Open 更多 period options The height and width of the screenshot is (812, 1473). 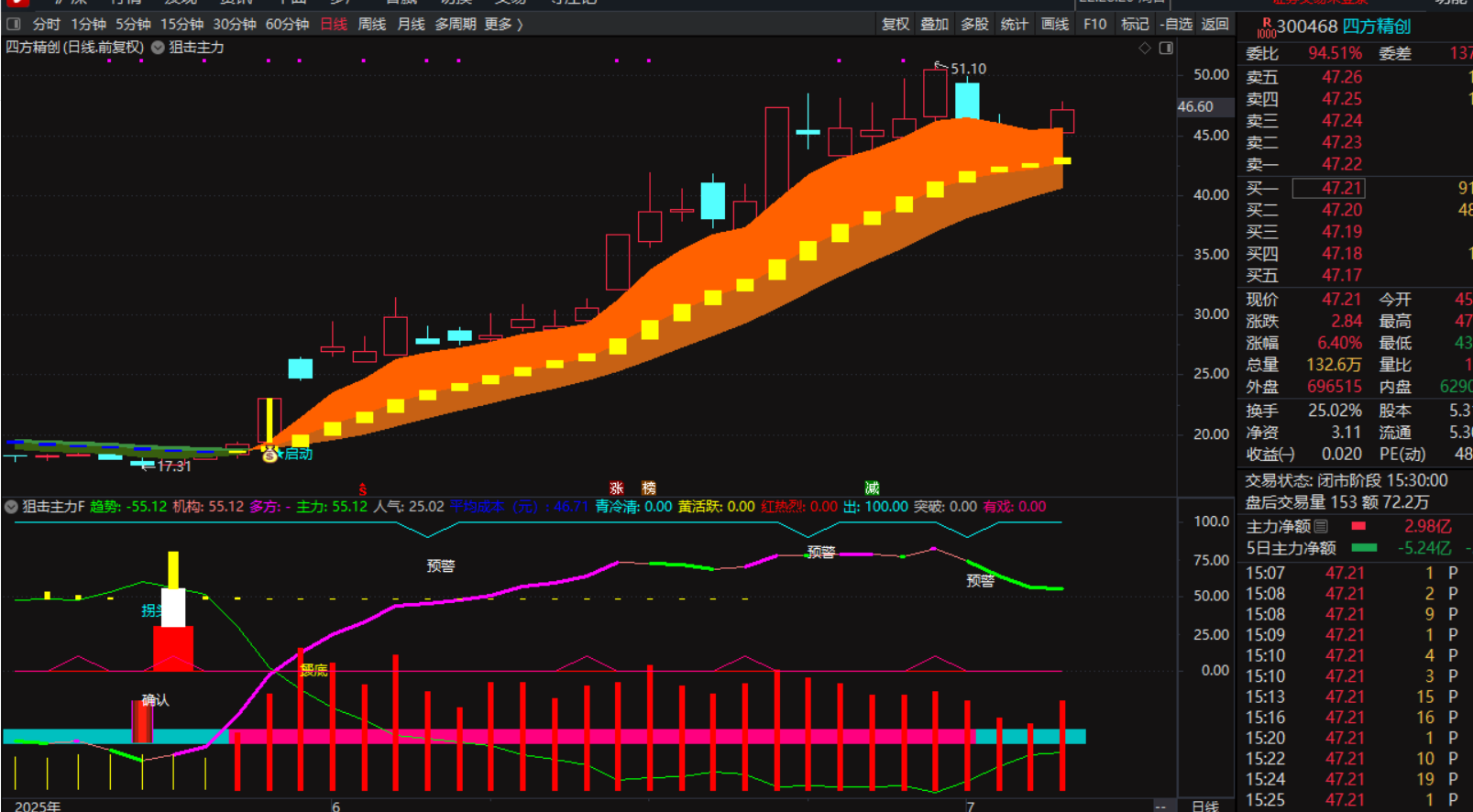503,25
